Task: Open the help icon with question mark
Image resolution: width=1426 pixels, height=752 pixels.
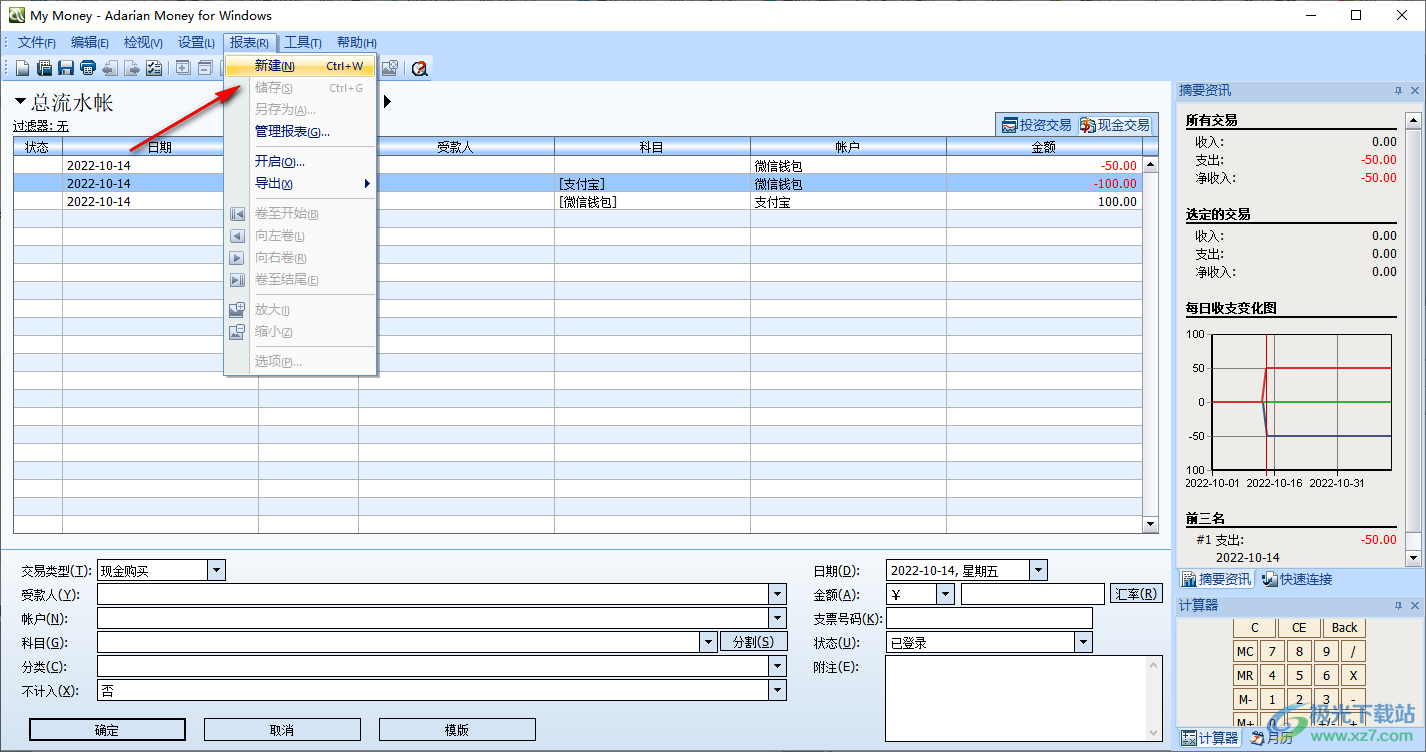Action: pos(420,68)
